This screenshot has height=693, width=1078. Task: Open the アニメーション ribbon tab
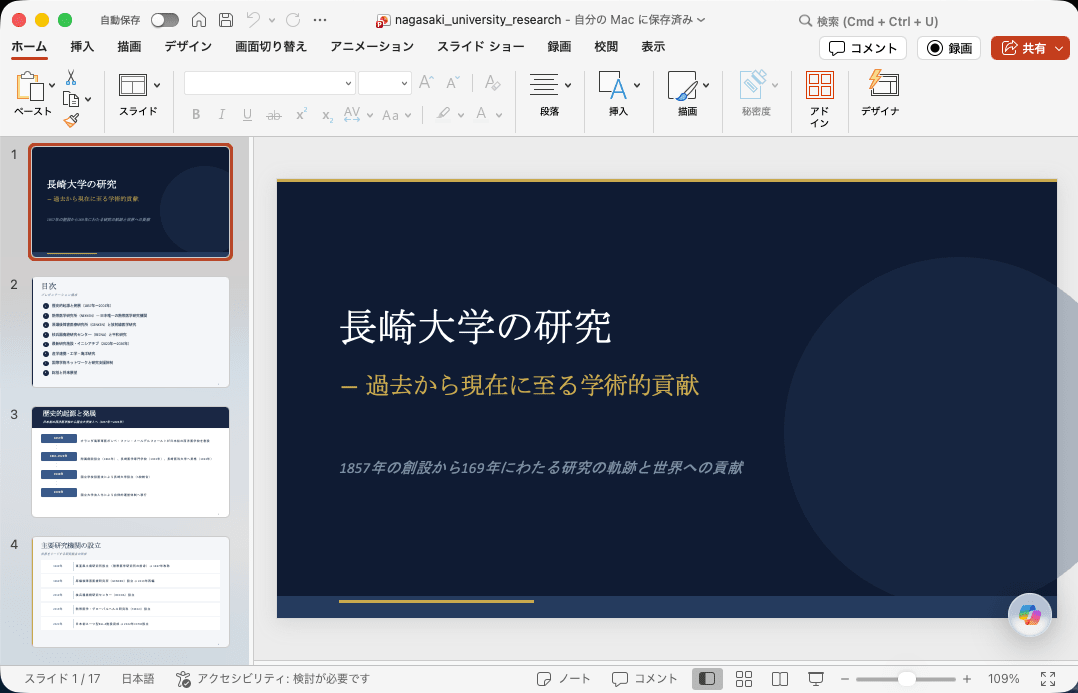372,47
